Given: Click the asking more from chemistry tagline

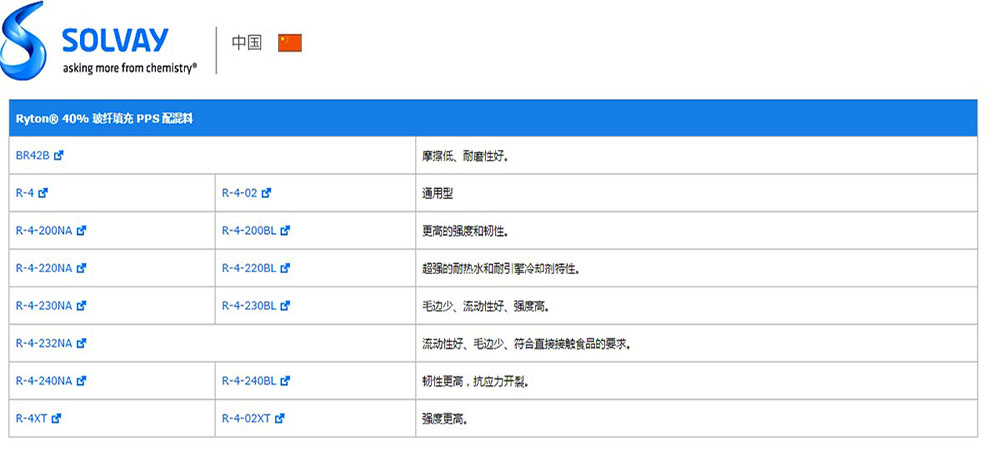Looking at the screenshot, I should click(130, 68).
